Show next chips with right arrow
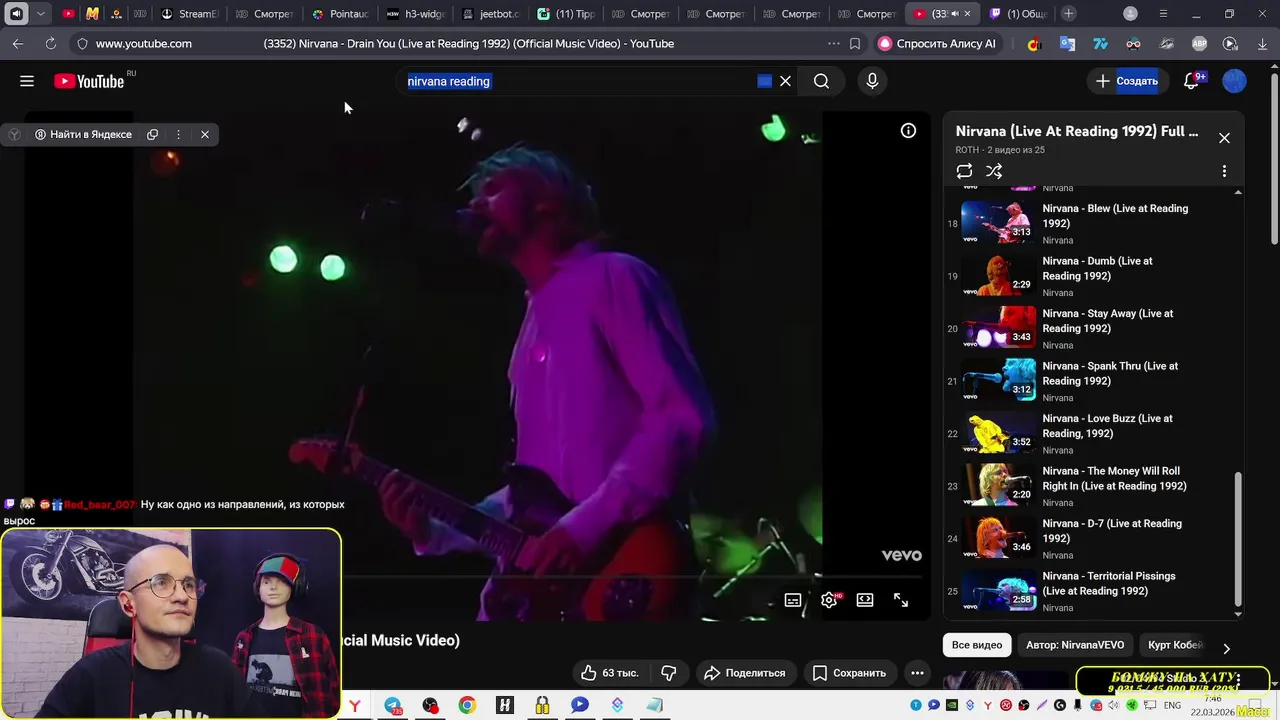Screen dimensions: 1280x720 tap(1226, 648)
